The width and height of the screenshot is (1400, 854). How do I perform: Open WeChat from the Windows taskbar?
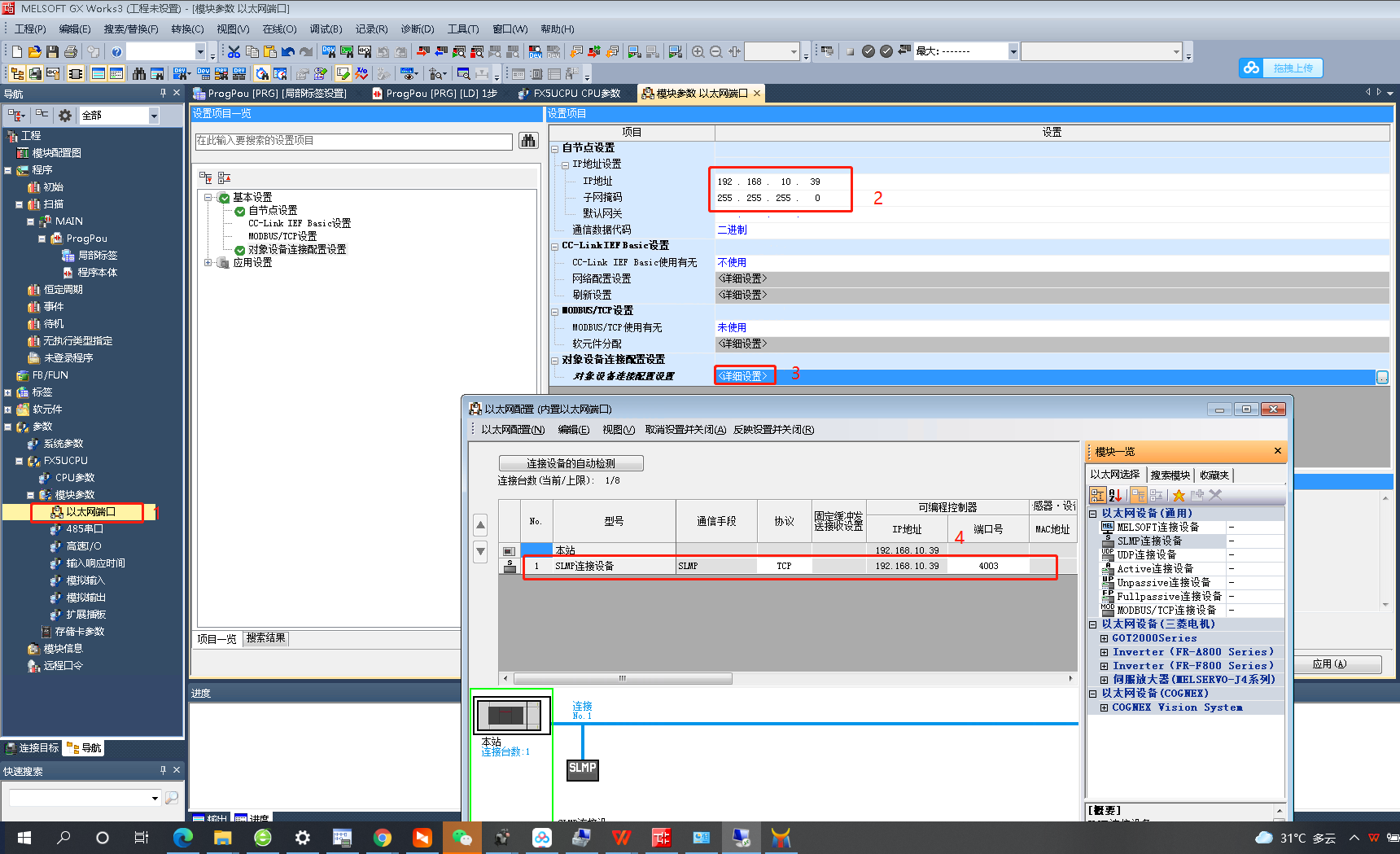(462, 838)
